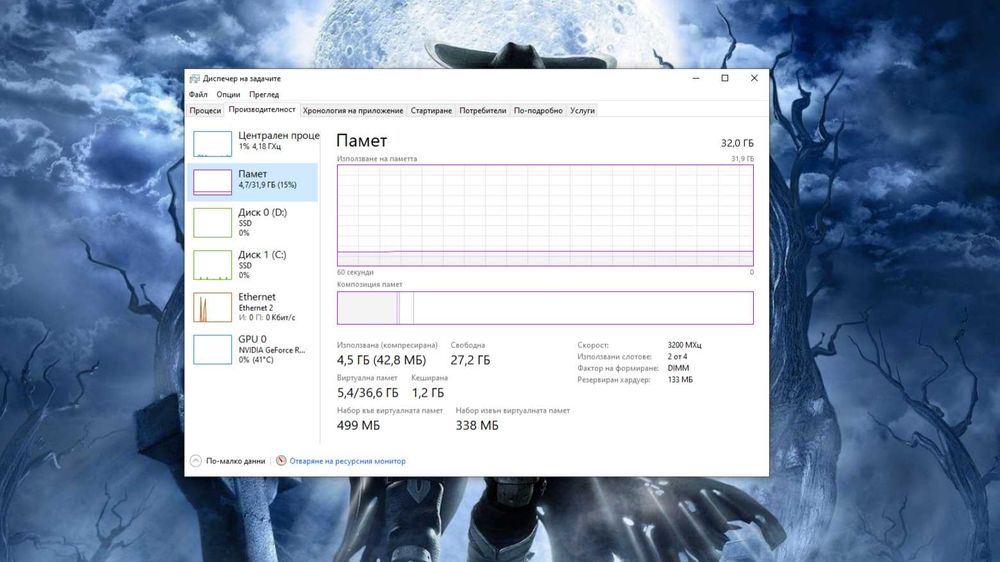Click the 133 МБ hardware reserved value

click(x=680, y=380)
